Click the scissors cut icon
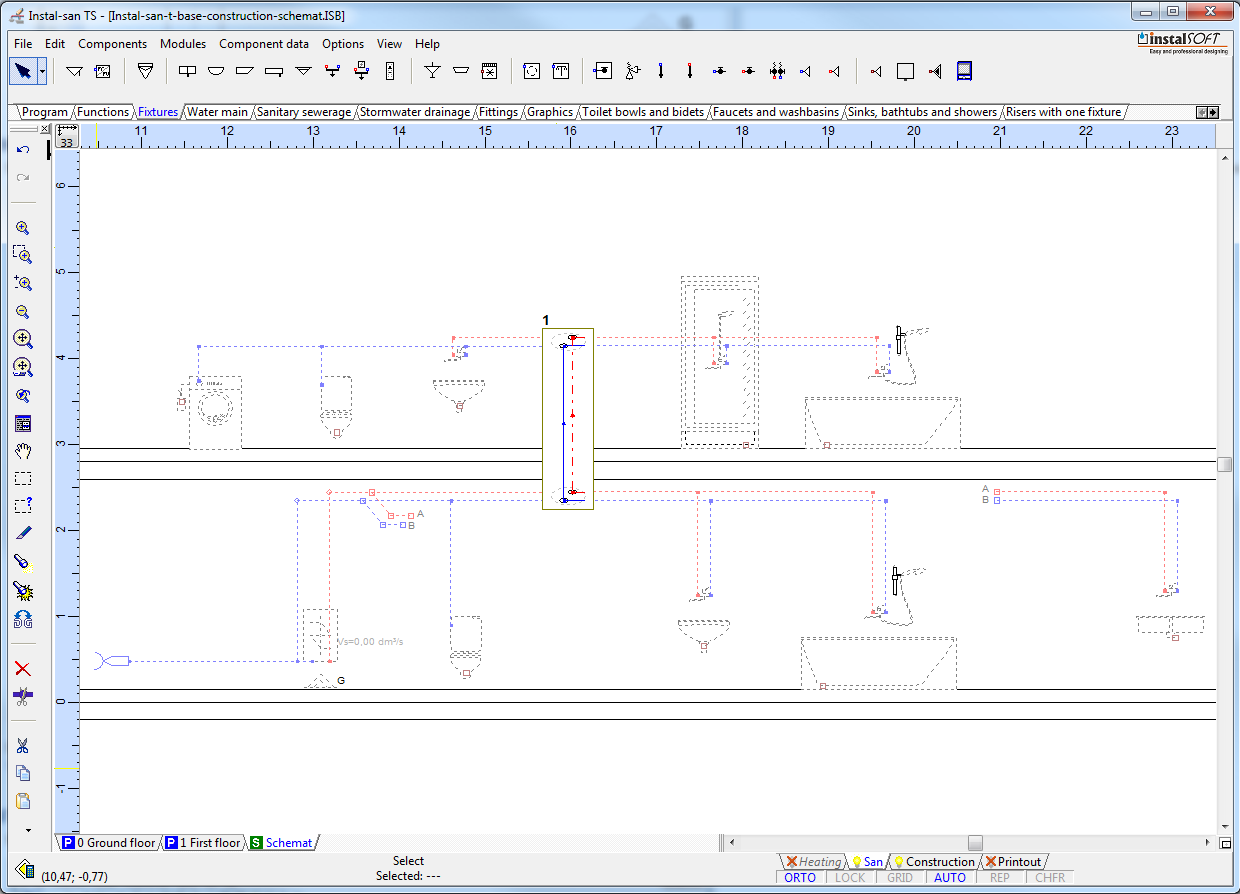The width and height of the screenshot is (1240, 894). (23, 746)
